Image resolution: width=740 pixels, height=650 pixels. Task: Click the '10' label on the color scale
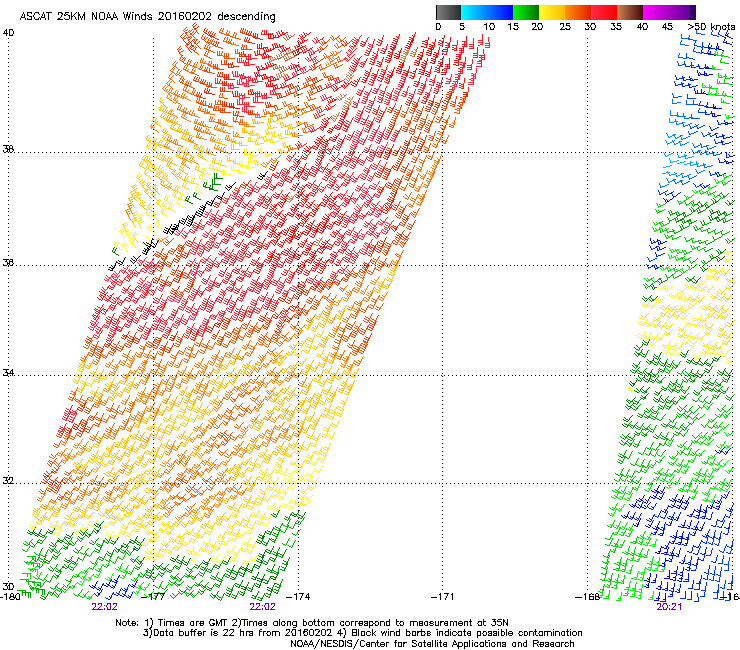[489, 27]
